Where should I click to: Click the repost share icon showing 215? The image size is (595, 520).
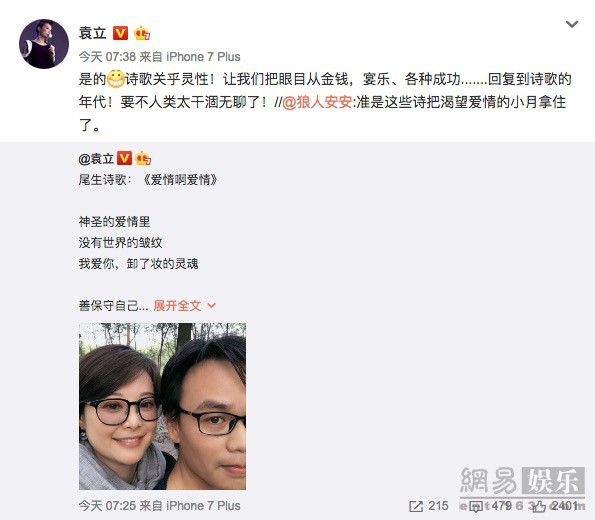[416, 506]
